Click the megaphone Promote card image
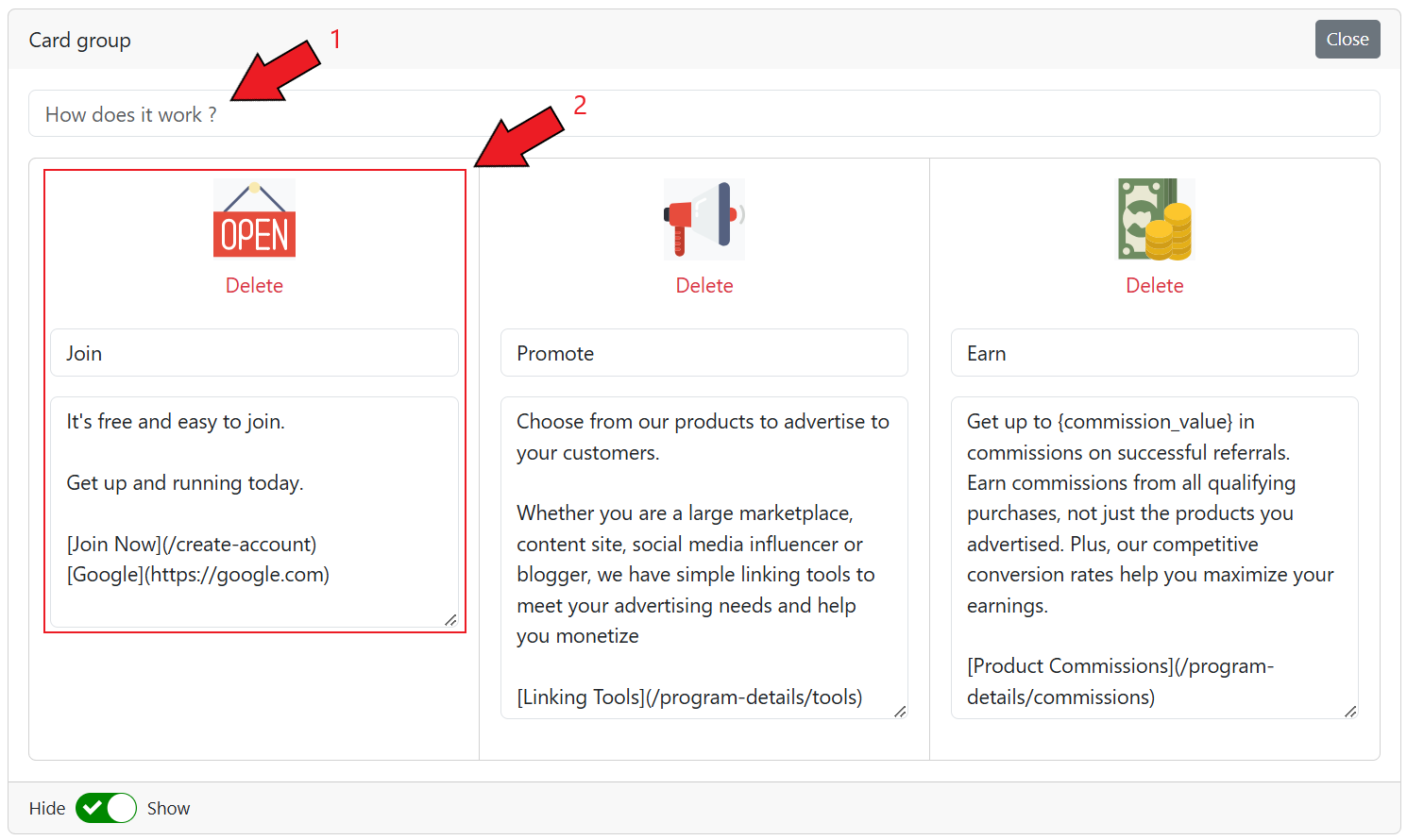The width and height of the screenshot is (1407, 840). (x=704, y=219)
